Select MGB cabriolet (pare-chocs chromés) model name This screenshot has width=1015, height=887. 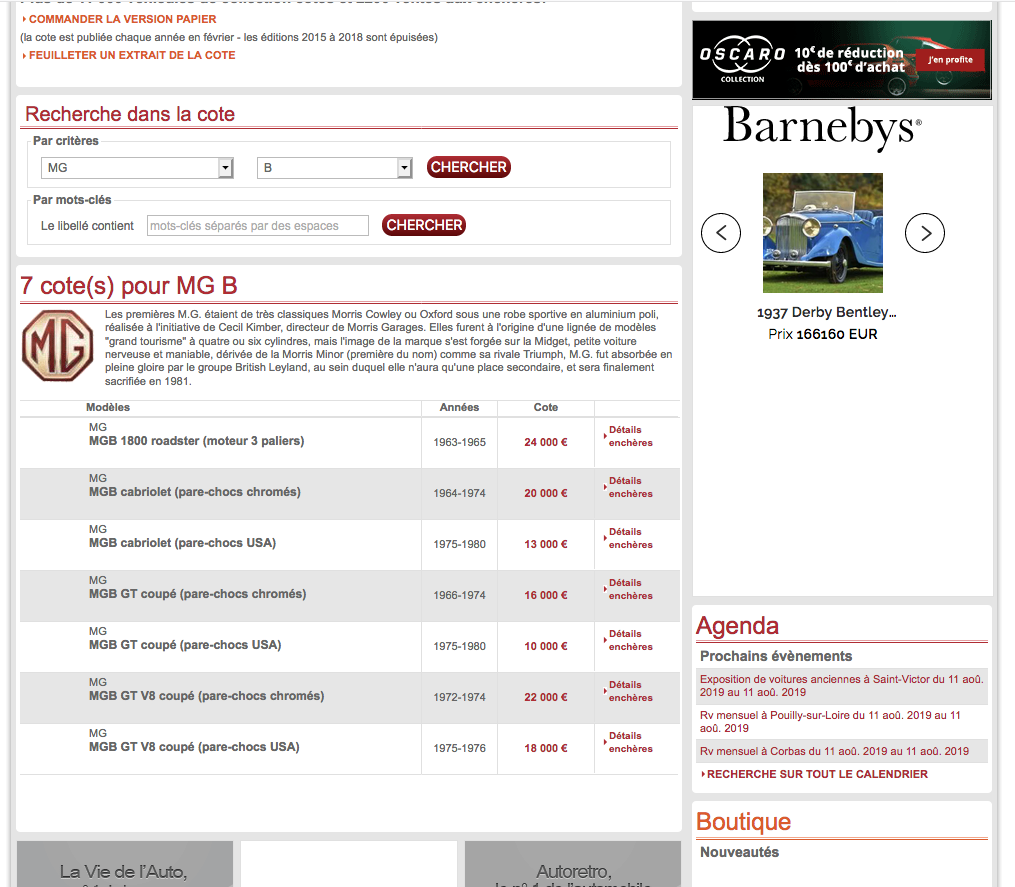pos(195,492)
